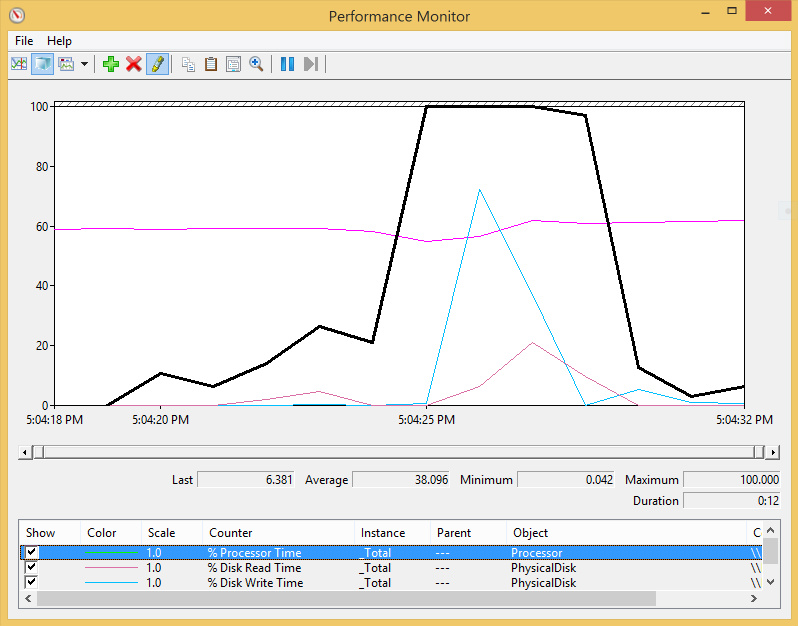Click the green Add counter plus icon
Viewport: 798px width, 626px height.
(111, 64)
